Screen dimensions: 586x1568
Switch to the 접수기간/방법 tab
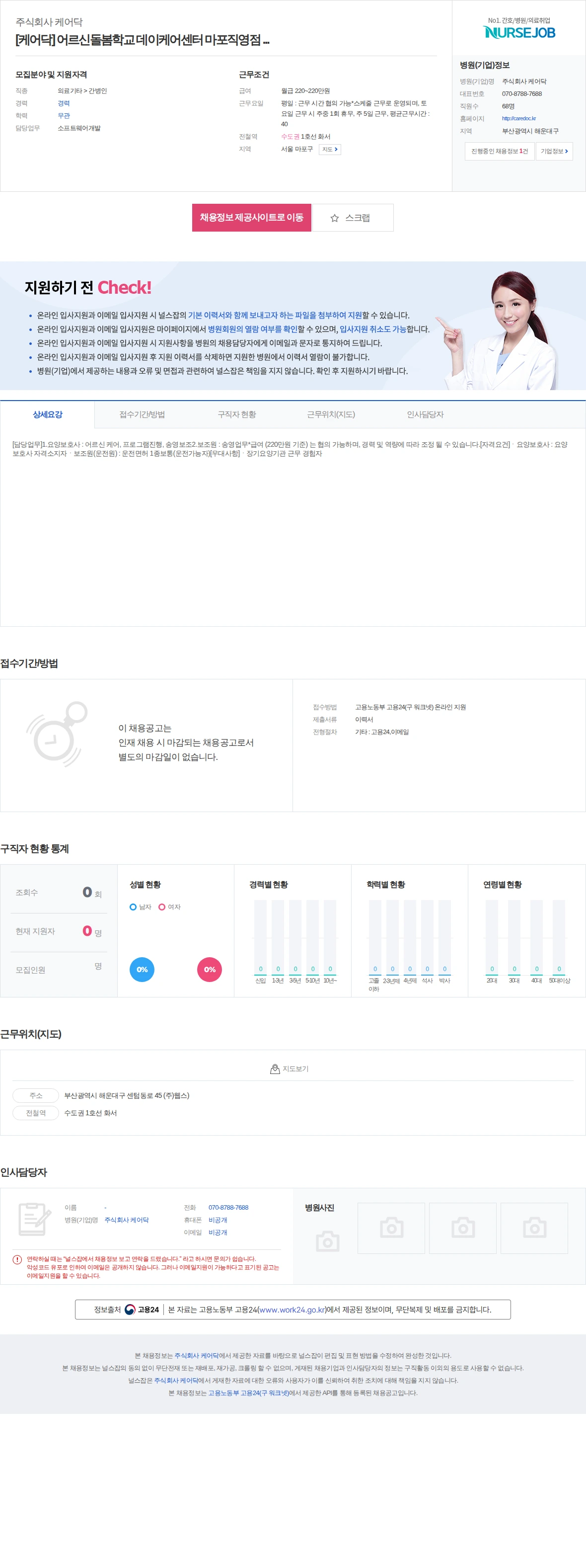[x=143, y=414]
